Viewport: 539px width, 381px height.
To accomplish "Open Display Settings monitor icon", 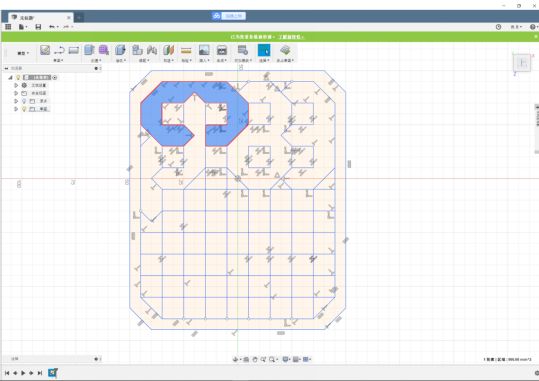I will [x=285, y=359].
